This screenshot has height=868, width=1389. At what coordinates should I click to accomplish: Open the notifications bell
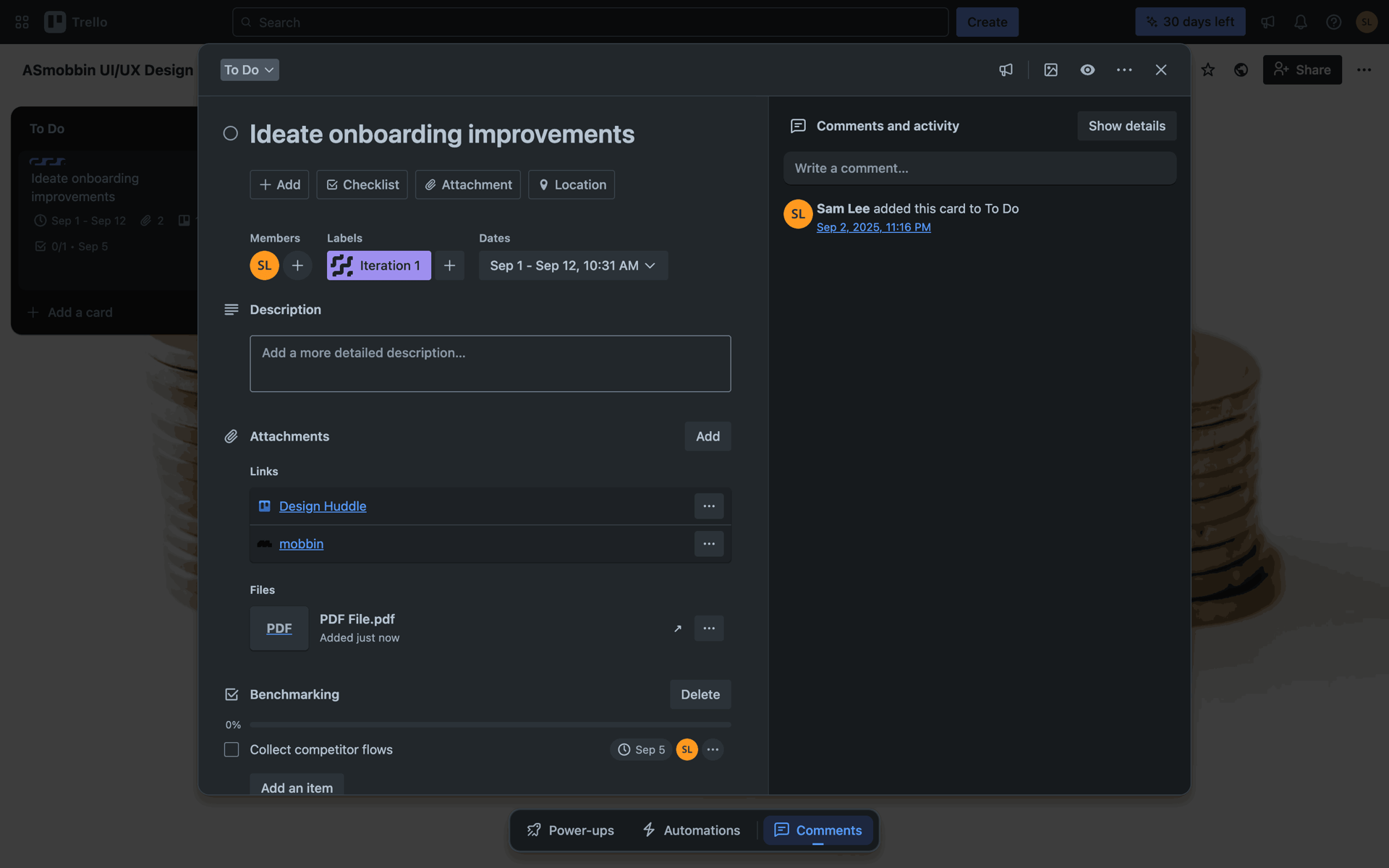point(1301,22)
